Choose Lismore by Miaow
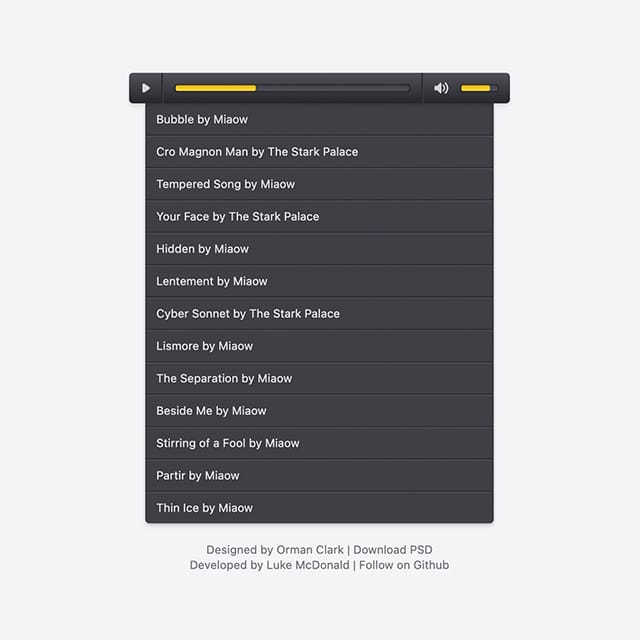This screenshot has height=640, width=640. pyautogui.click(x=319, y=346)
